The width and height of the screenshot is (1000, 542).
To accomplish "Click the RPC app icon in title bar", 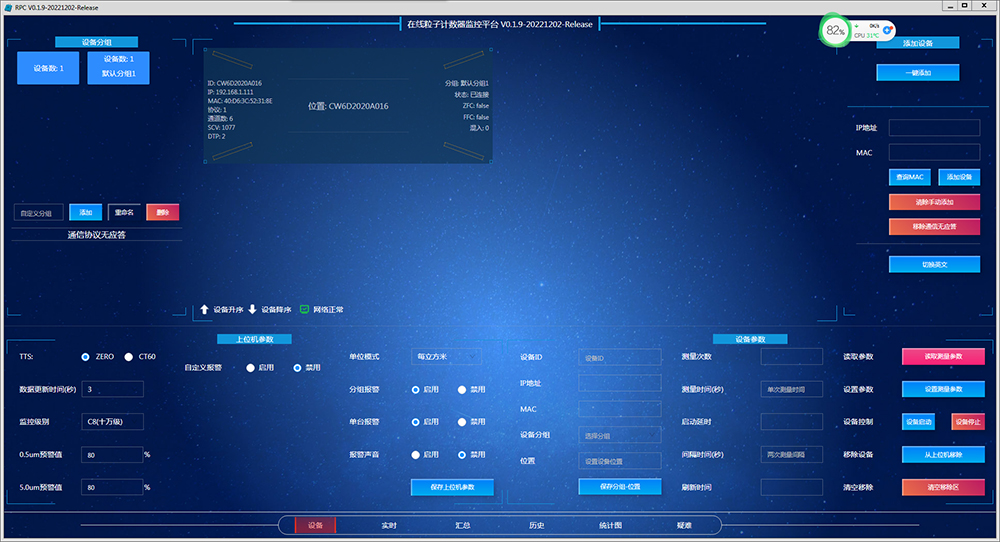I will point(7,6).
